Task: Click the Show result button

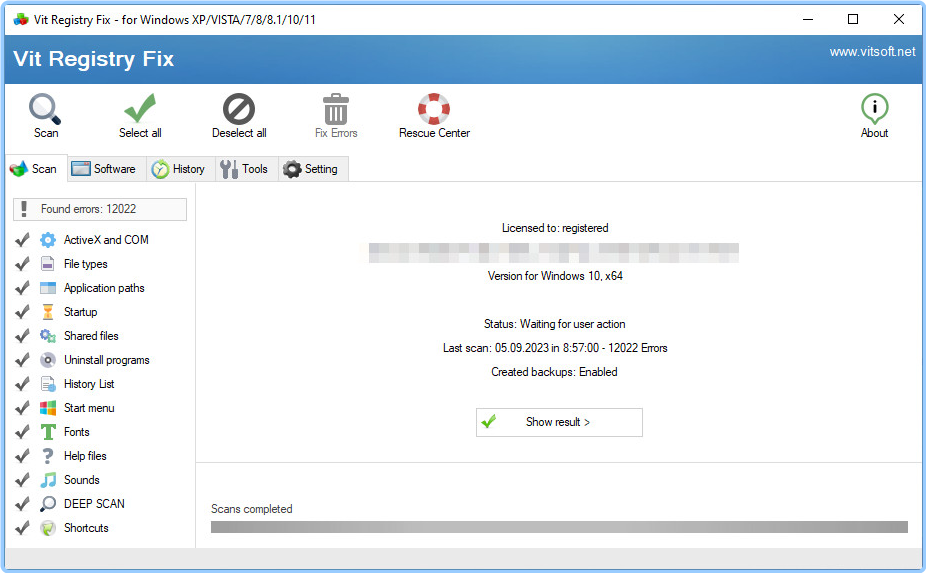Action: point(559,422)
